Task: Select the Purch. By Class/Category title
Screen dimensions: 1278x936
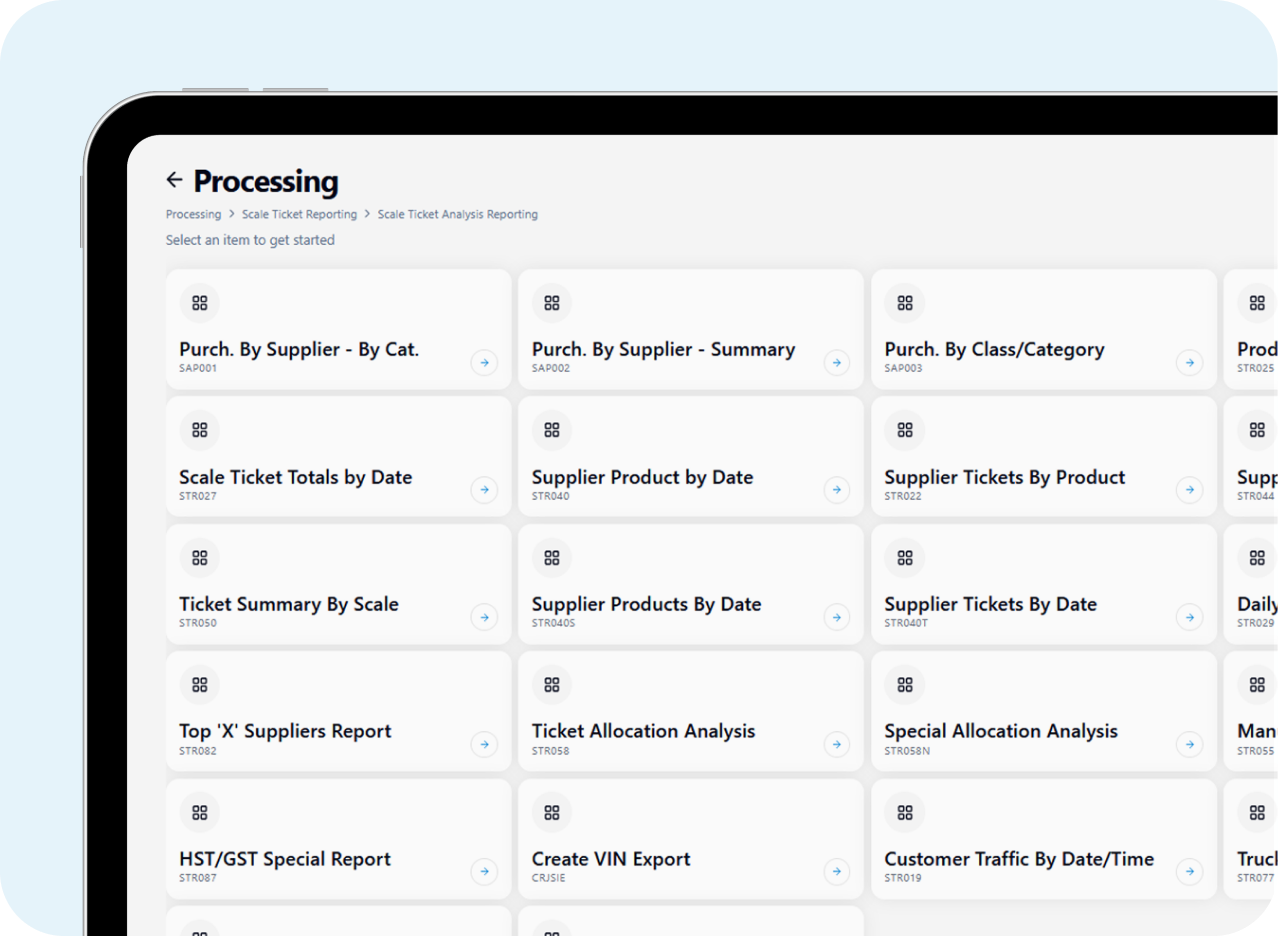Action: point(994,349)
